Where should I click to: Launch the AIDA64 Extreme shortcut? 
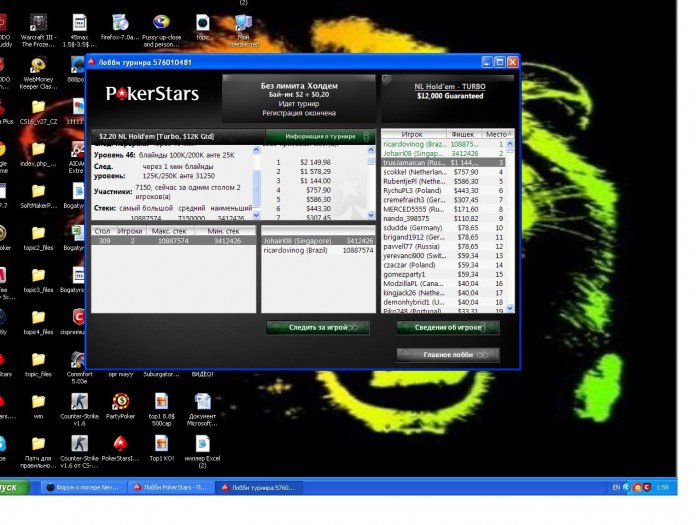77,157
